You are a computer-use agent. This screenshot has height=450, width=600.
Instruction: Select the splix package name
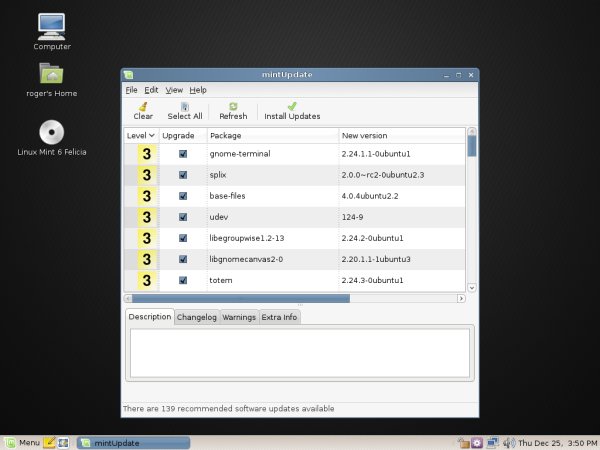point(218,175)
